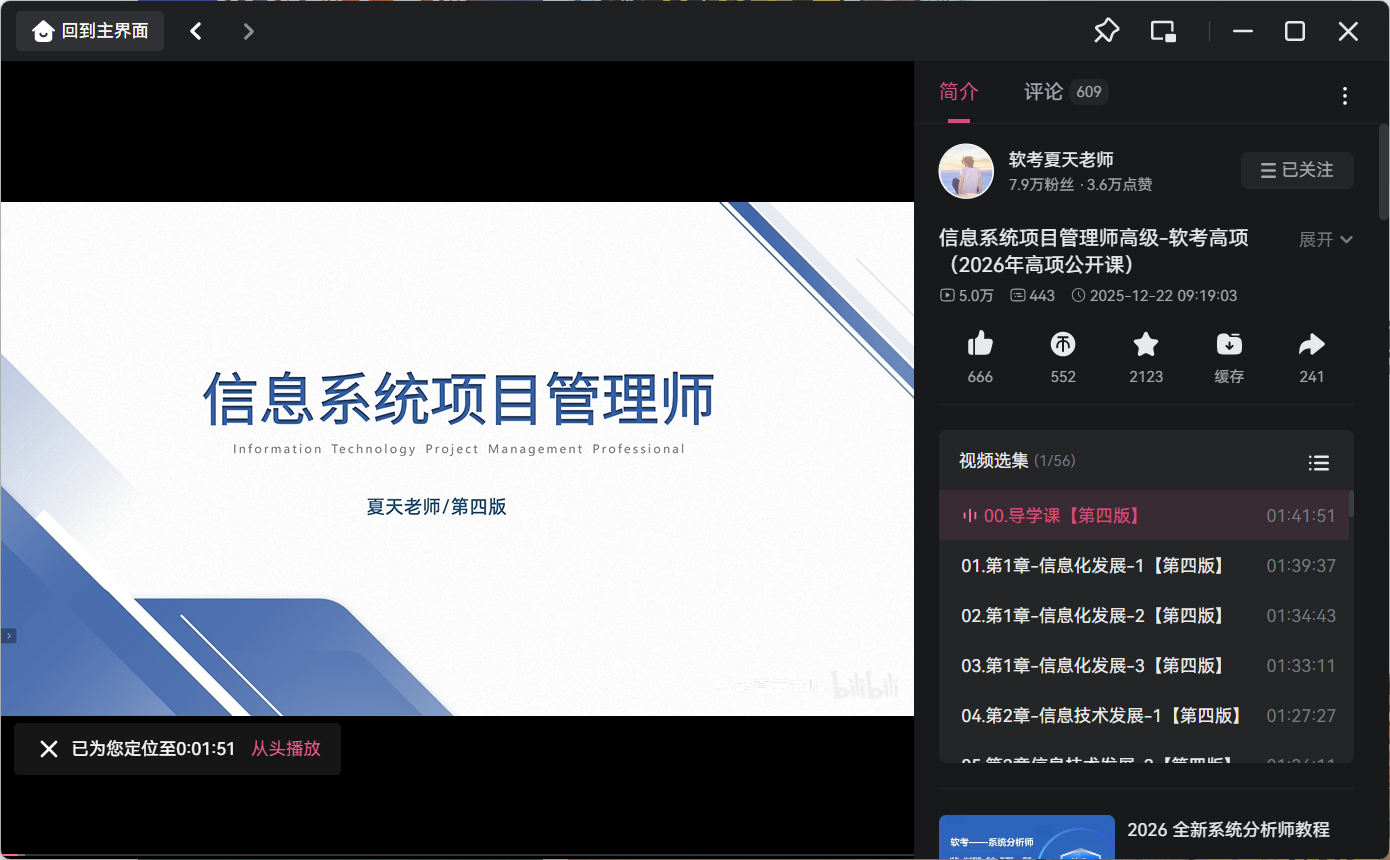Minimize the player window
This screenshot has width=1390, height=860.
pos(1243,31)
